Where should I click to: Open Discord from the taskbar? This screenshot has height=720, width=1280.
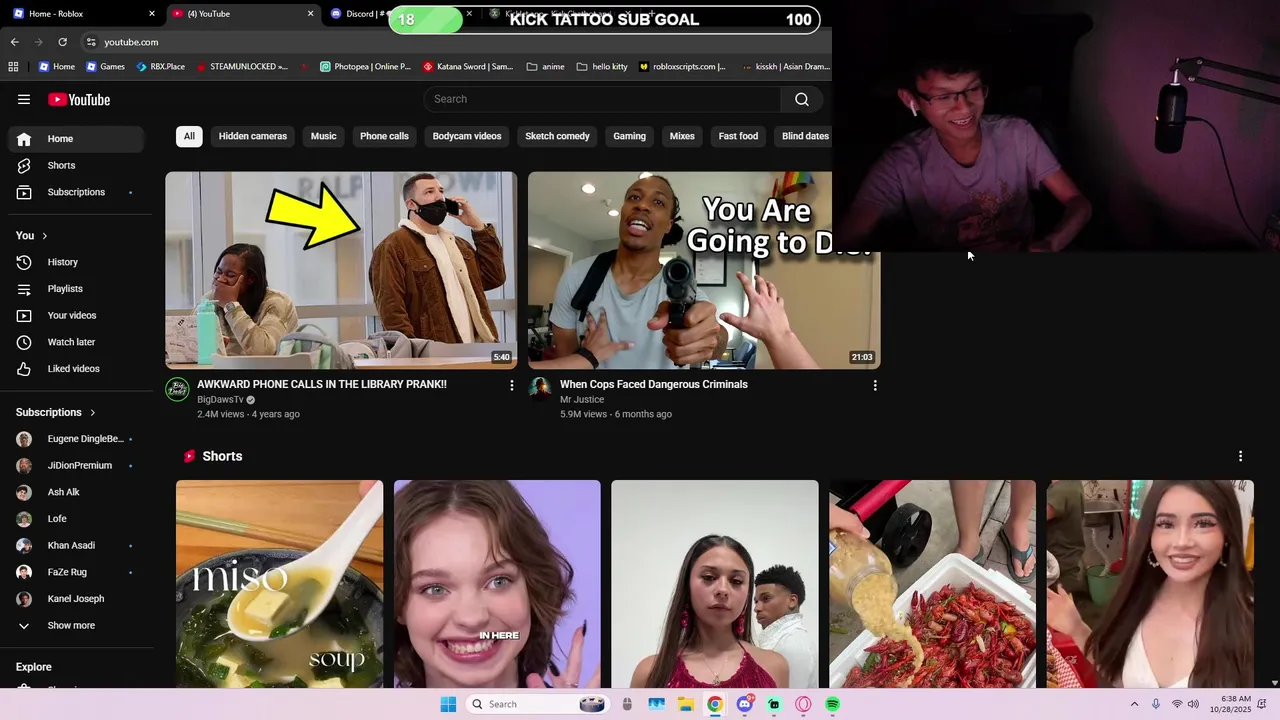tap(744, 704)
